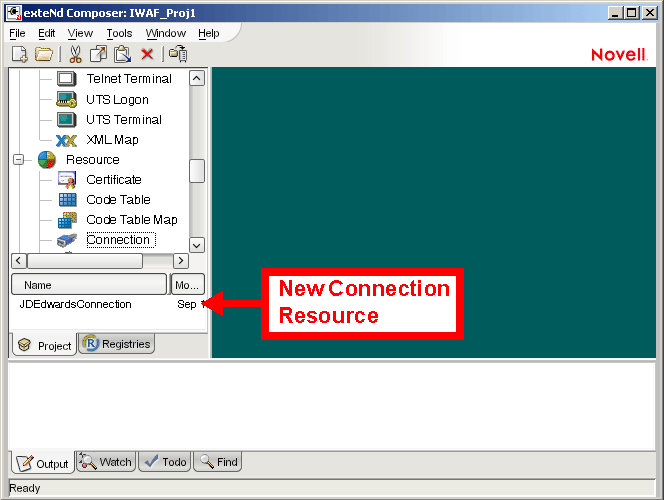Click the Code Table Map icon

click(67, 220)
